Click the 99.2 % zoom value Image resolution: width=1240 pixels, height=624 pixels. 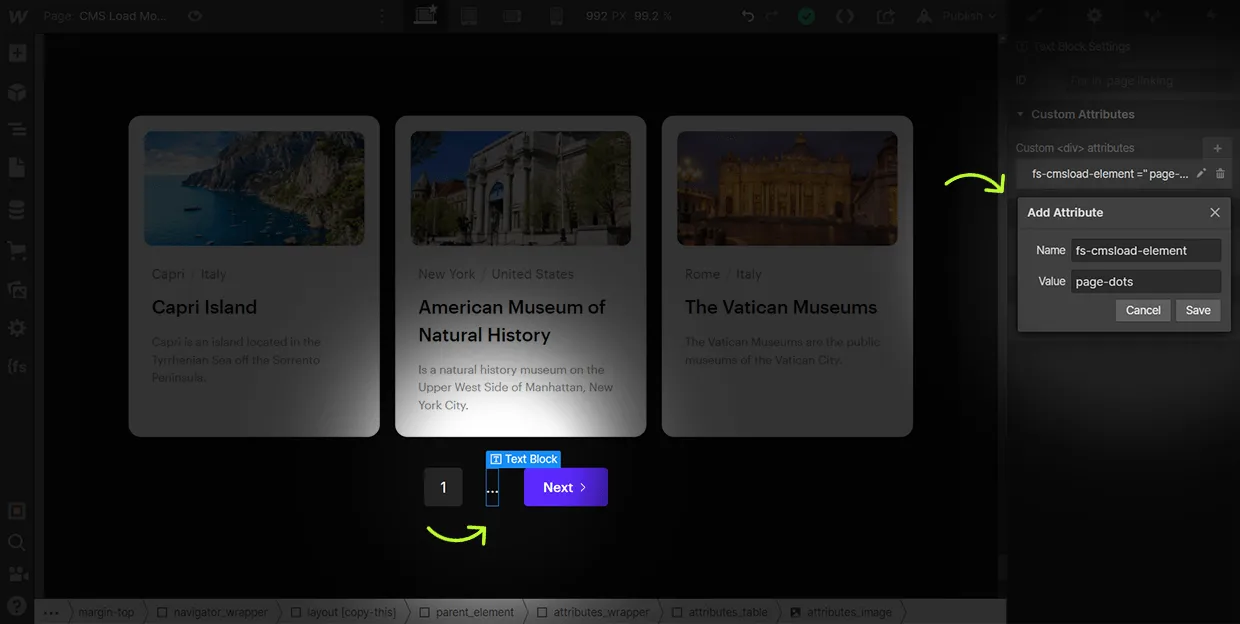pyautogui.click(x=653, y=16)
